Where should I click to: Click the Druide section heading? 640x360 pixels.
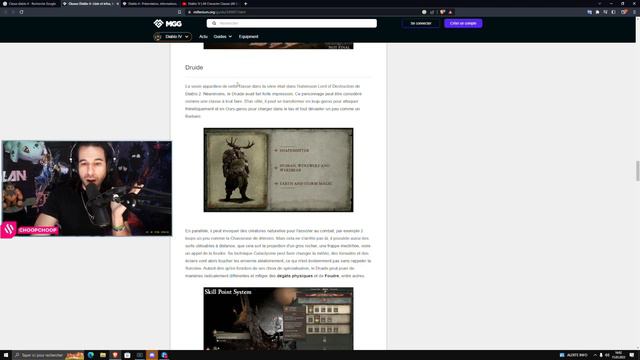point(194,67)
